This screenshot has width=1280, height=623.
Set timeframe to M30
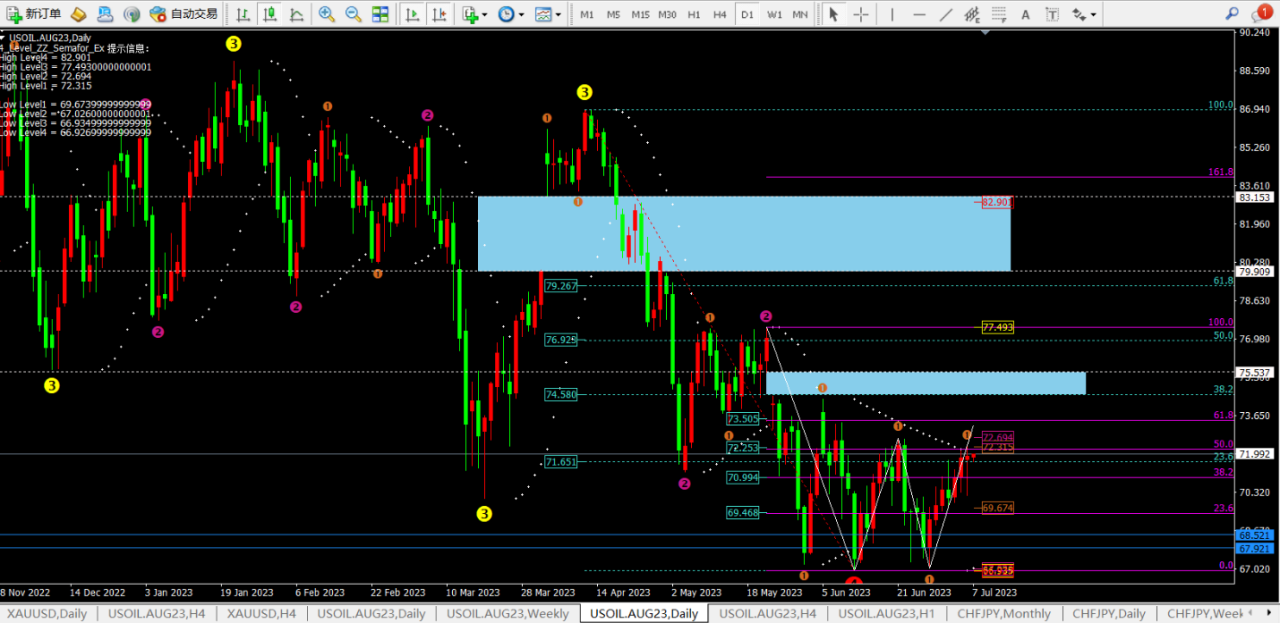point(667,14)
